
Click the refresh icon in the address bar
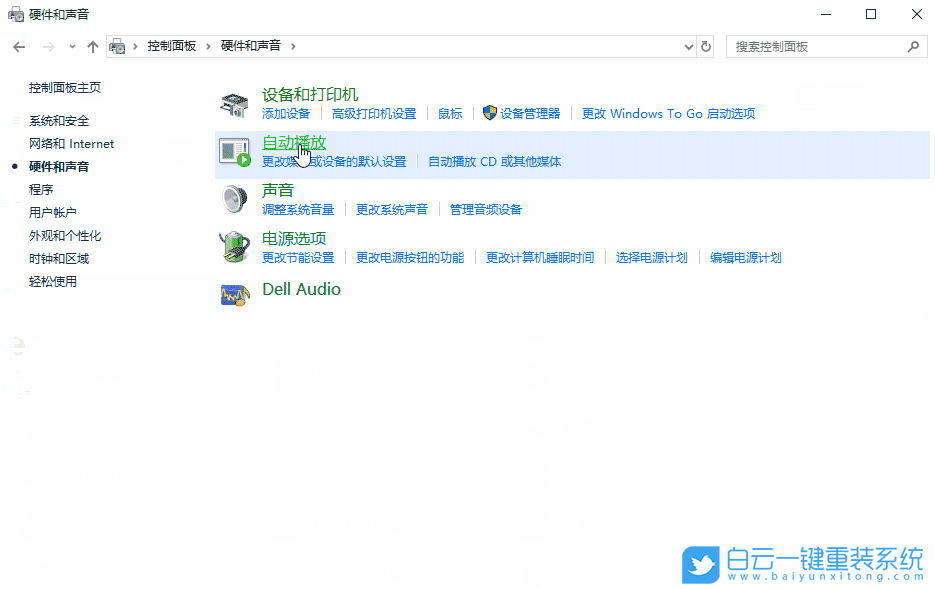tap(706, 46)
